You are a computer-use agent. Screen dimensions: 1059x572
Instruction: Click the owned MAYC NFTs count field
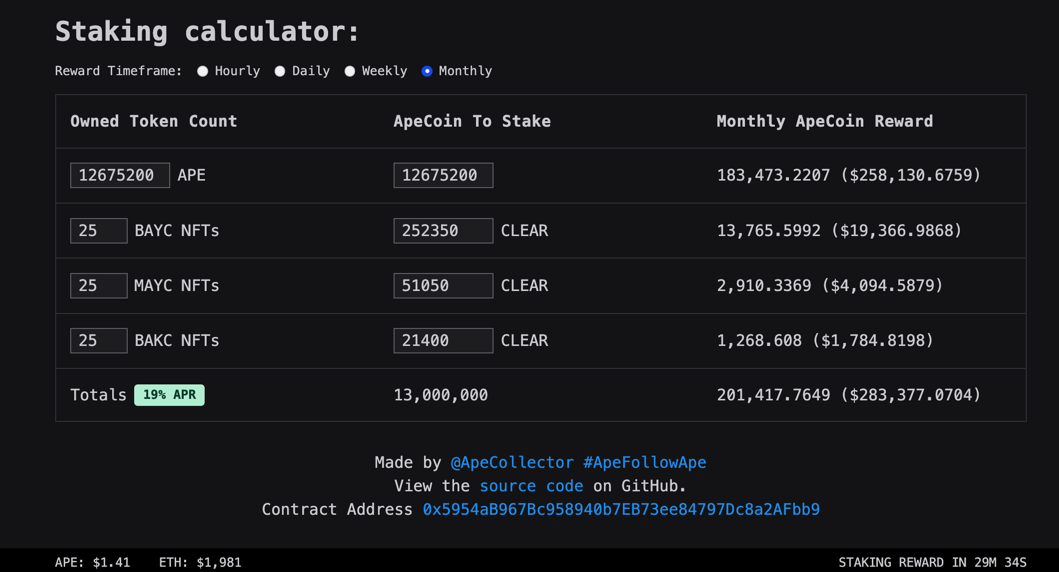[x=98, y=285]
